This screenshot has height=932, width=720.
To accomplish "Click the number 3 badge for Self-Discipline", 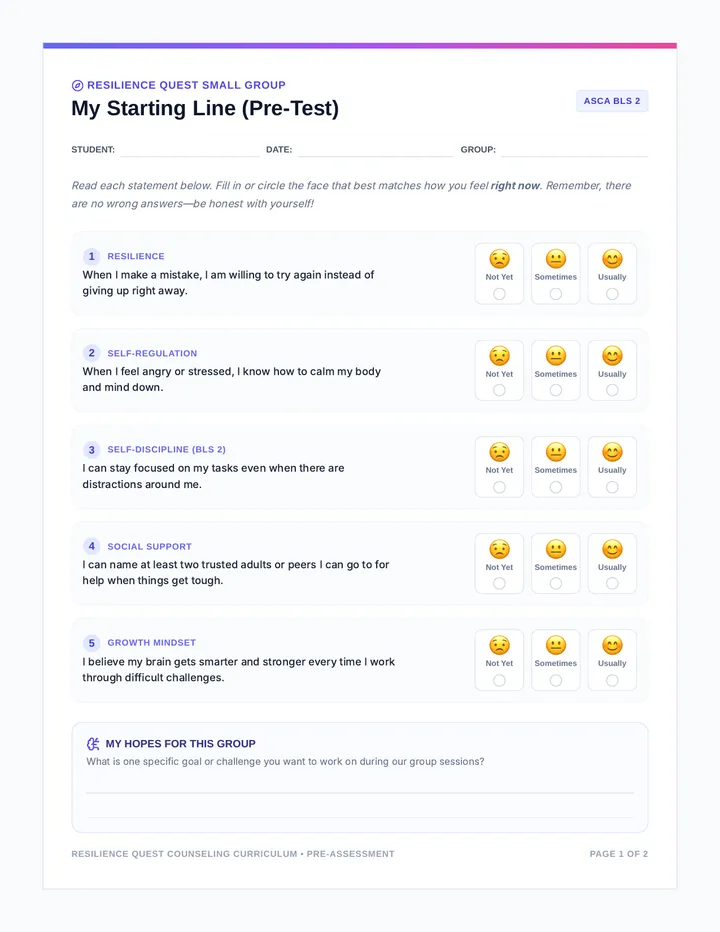I will tap(92, 450).
